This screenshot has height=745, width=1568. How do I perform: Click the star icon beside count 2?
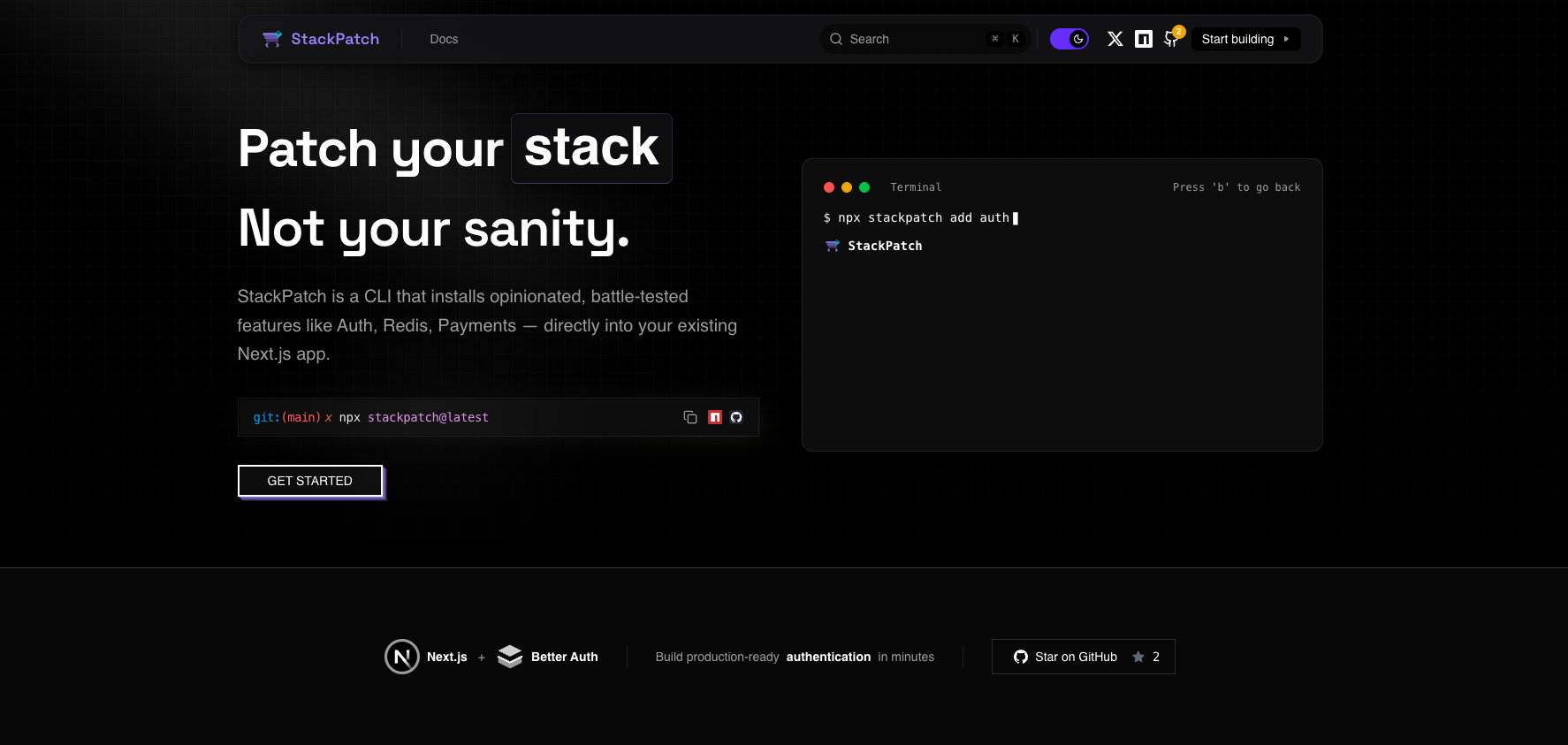click(x=1138, y=657)
